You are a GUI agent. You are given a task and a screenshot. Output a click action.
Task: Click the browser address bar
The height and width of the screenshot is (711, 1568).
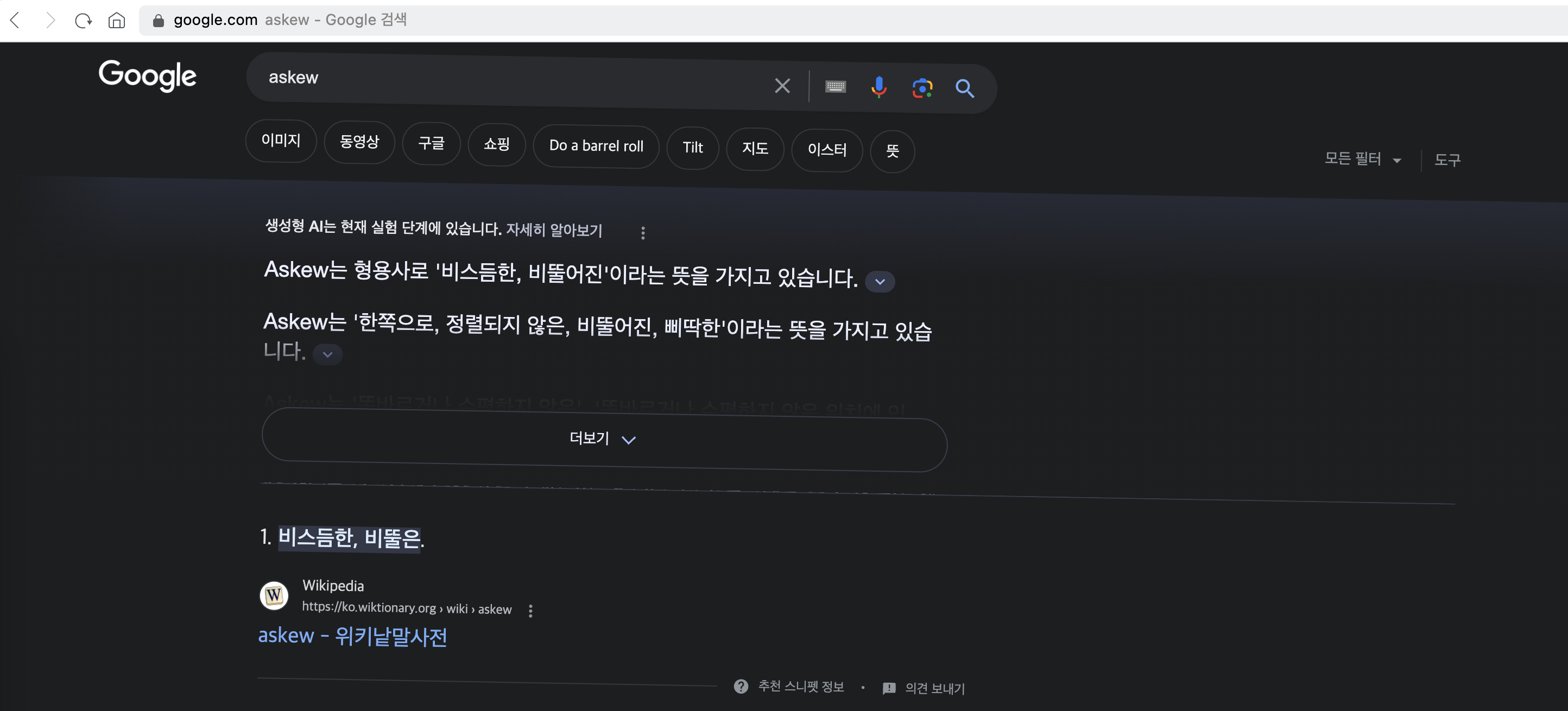pos(852,21)
